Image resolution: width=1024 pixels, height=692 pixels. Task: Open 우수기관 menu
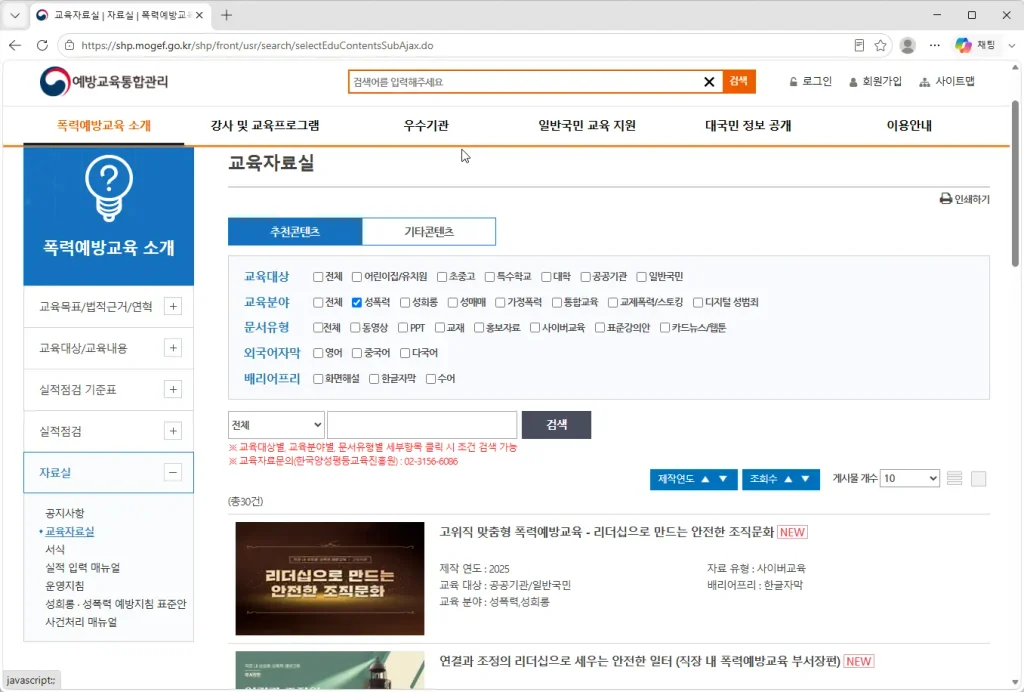(x=426, y=125)
